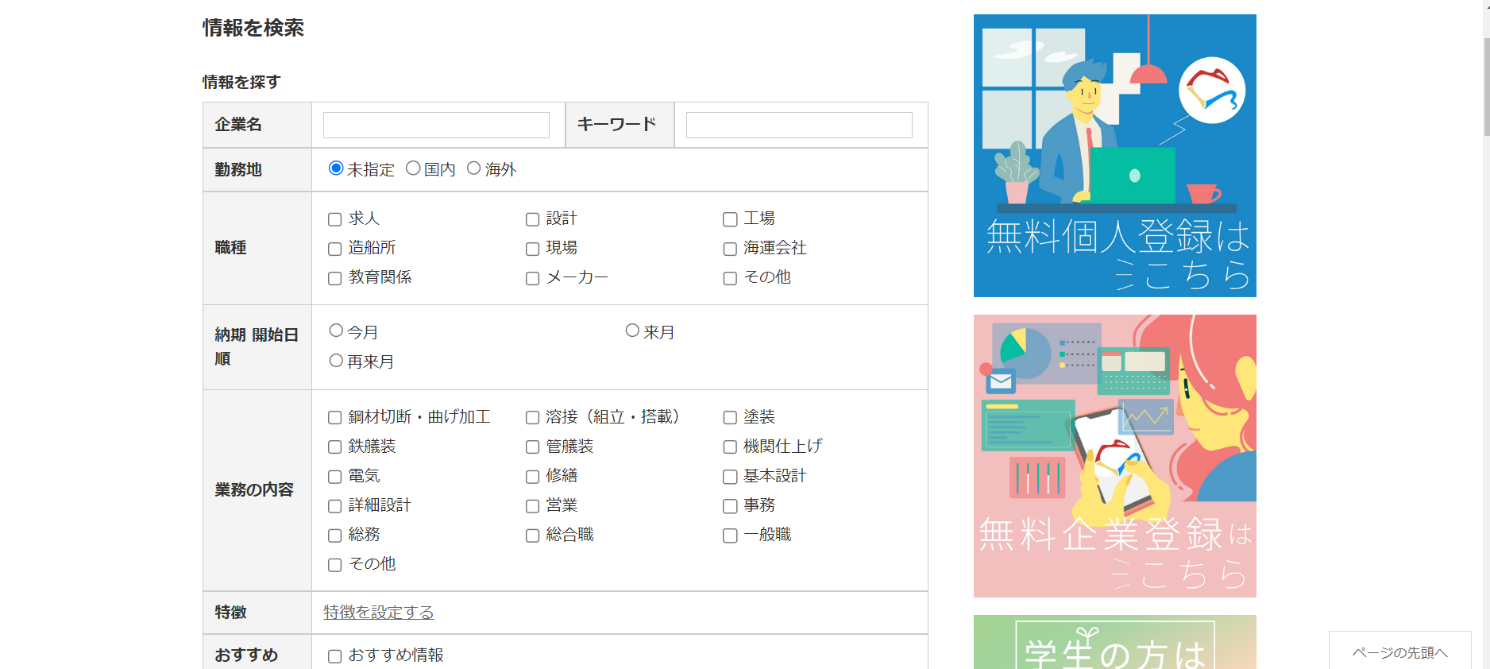Check 溶接（組立・搭載） checkbox
This screenshot has height=669, width=1490.
(x=533, y=418)
